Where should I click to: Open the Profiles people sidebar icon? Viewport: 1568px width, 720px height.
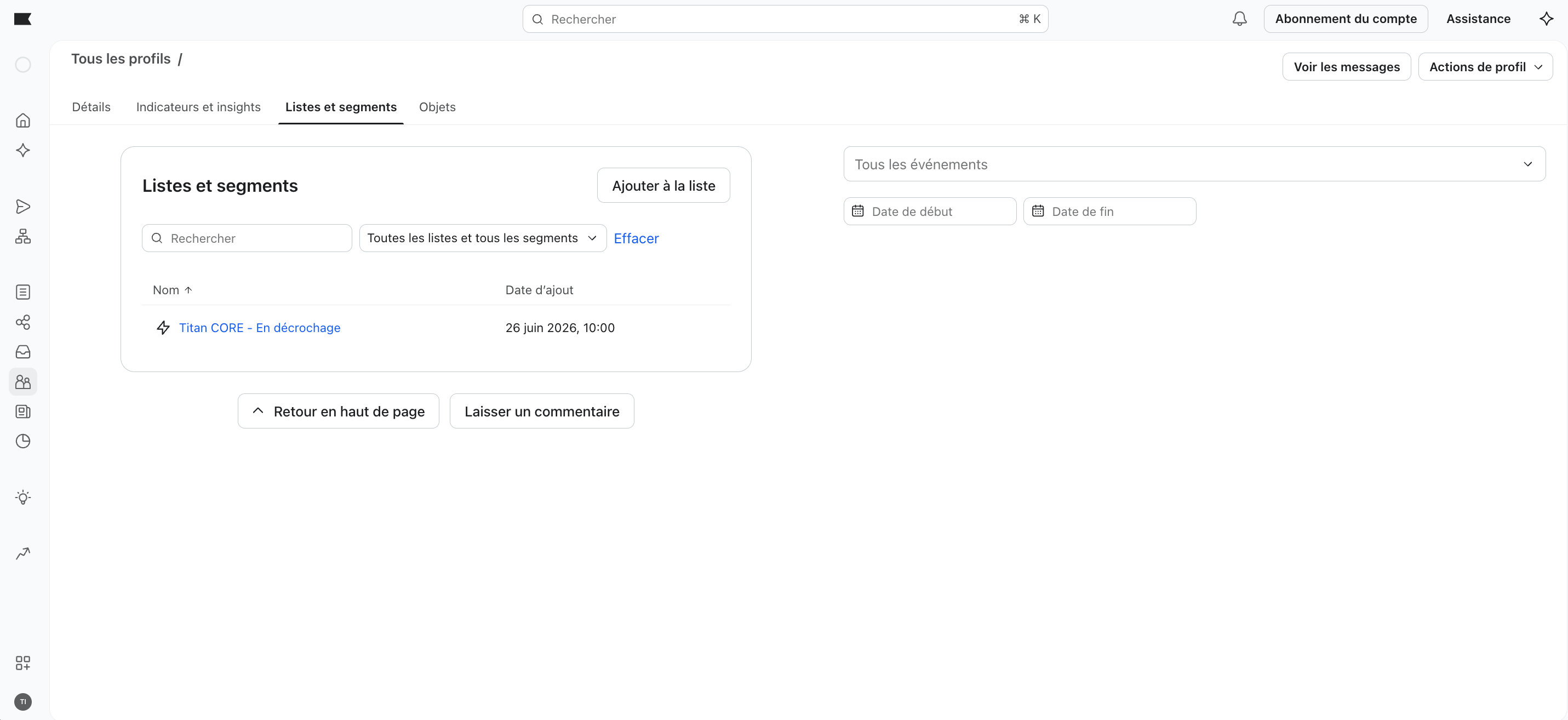(23, 381)
